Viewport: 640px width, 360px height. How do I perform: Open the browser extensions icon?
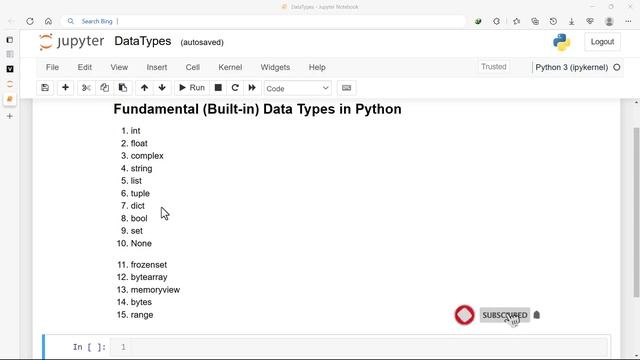496,21
